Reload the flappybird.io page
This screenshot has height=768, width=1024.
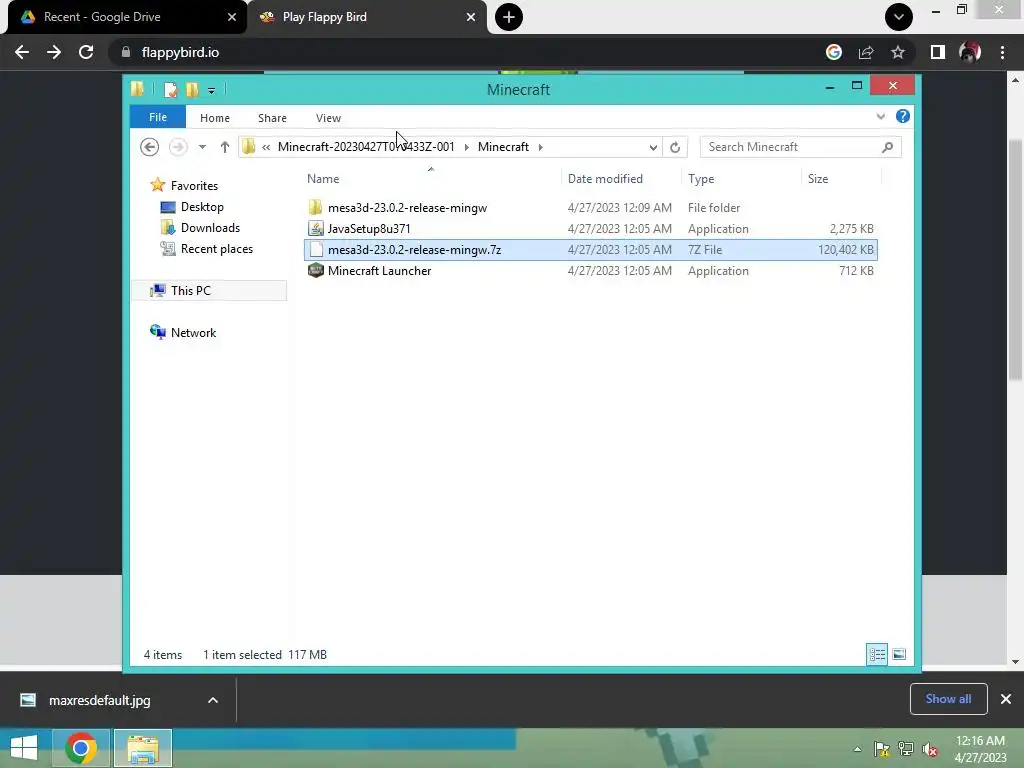point(86,52)
